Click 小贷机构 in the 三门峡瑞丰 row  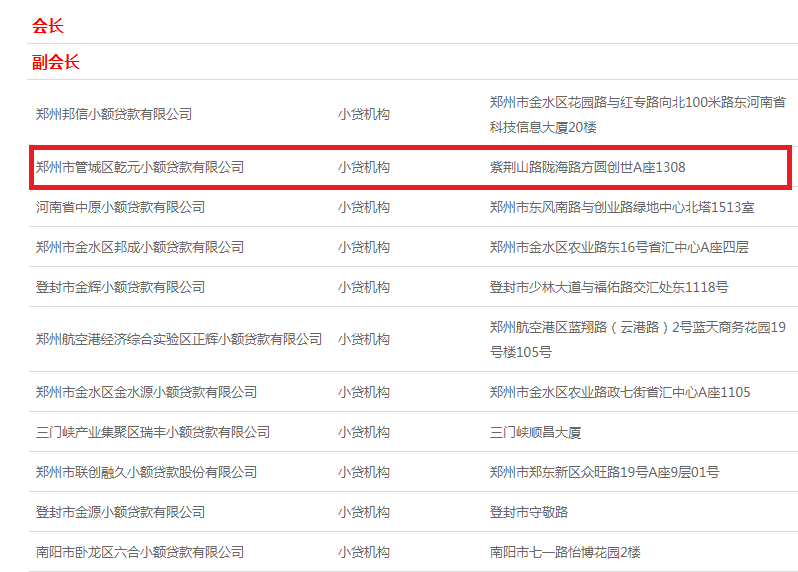[x=363, y=432]
